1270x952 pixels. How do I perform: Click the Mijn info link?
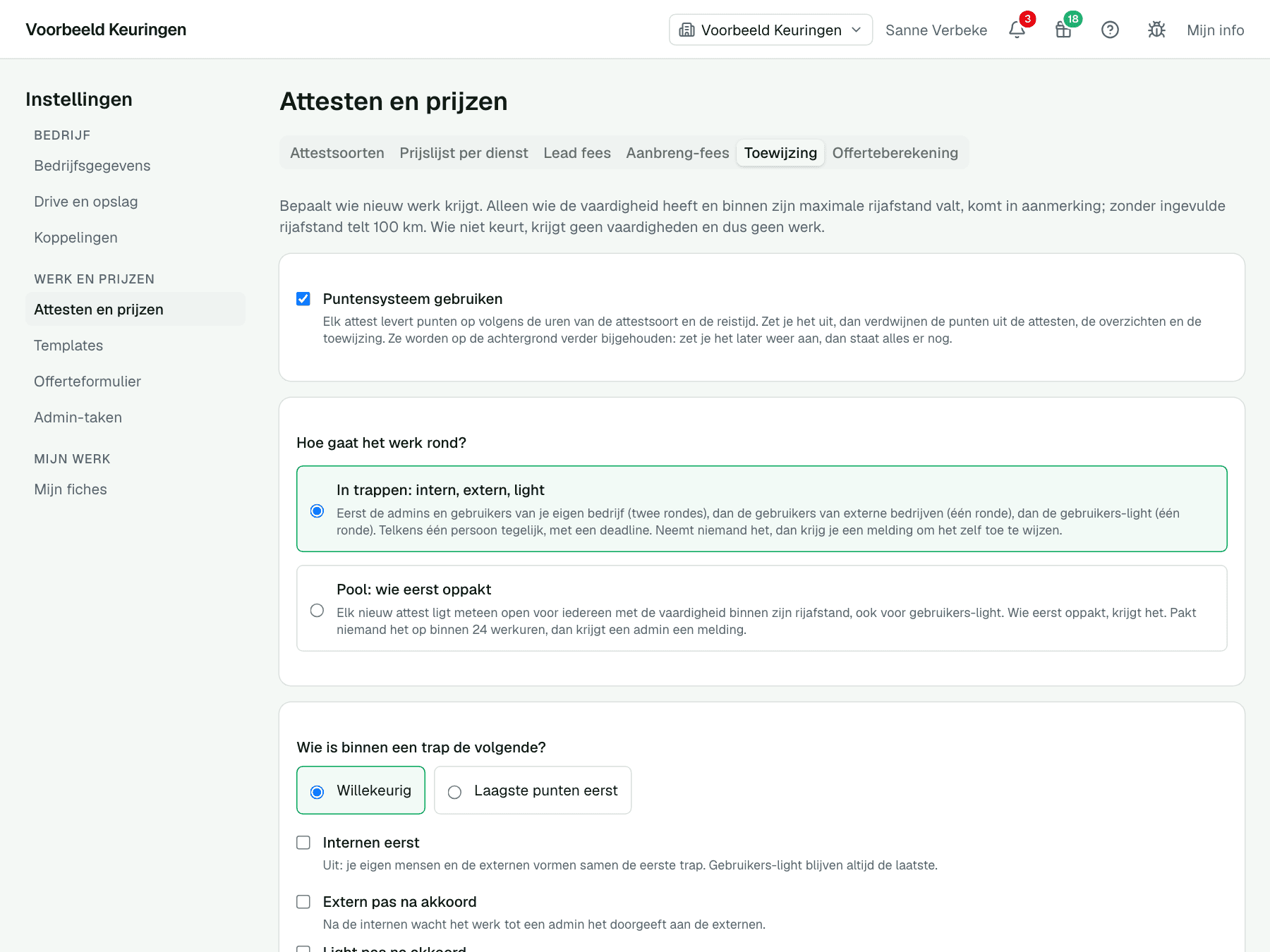coord(1215,30)
